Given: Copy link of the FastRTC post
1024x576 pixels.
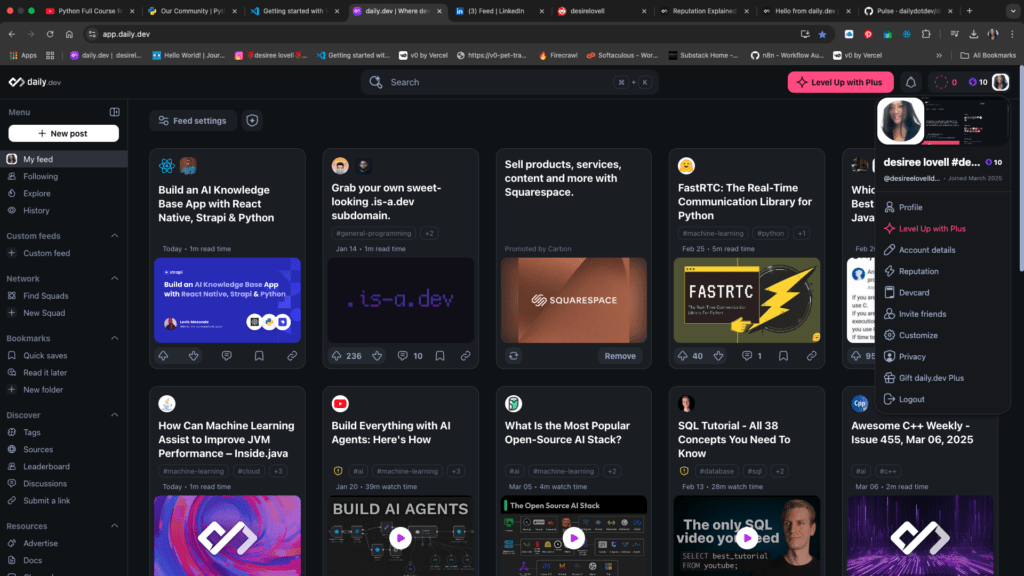Looking at the screenshot, I should click(x=812, y=356).
